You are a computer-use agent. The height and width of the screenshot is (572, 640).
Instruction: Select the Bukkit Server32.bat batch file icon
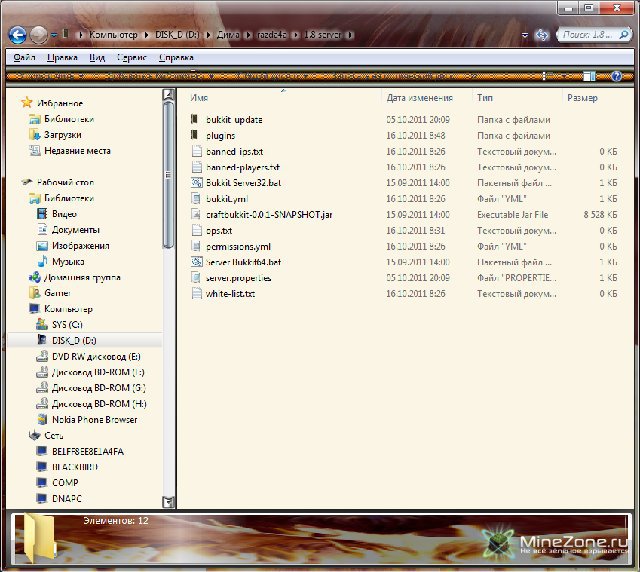pos(197,183)
